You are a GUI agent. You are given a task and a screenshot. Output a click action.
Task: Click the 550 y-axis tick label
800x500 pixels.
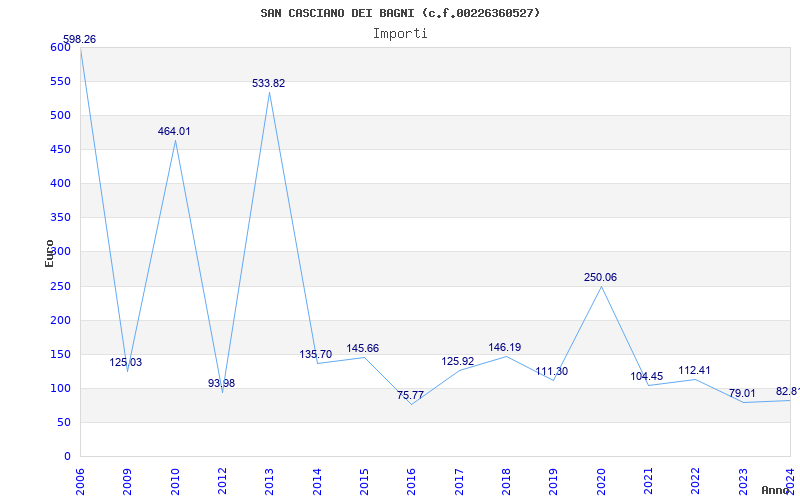tap(60, 82)
